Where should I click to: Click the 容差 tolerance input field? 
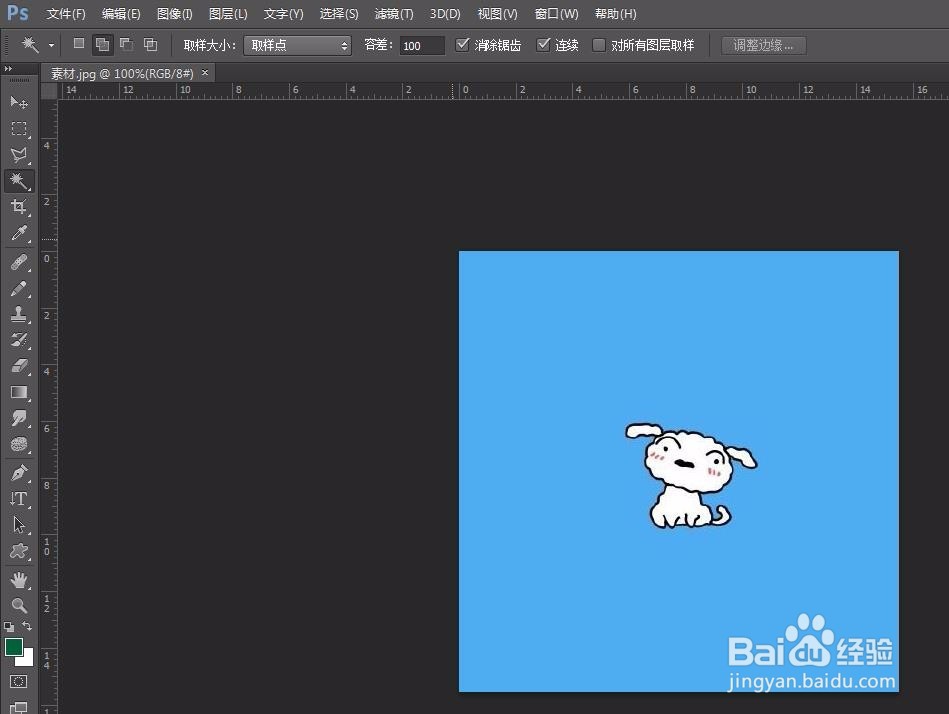[x=422, y=45]
